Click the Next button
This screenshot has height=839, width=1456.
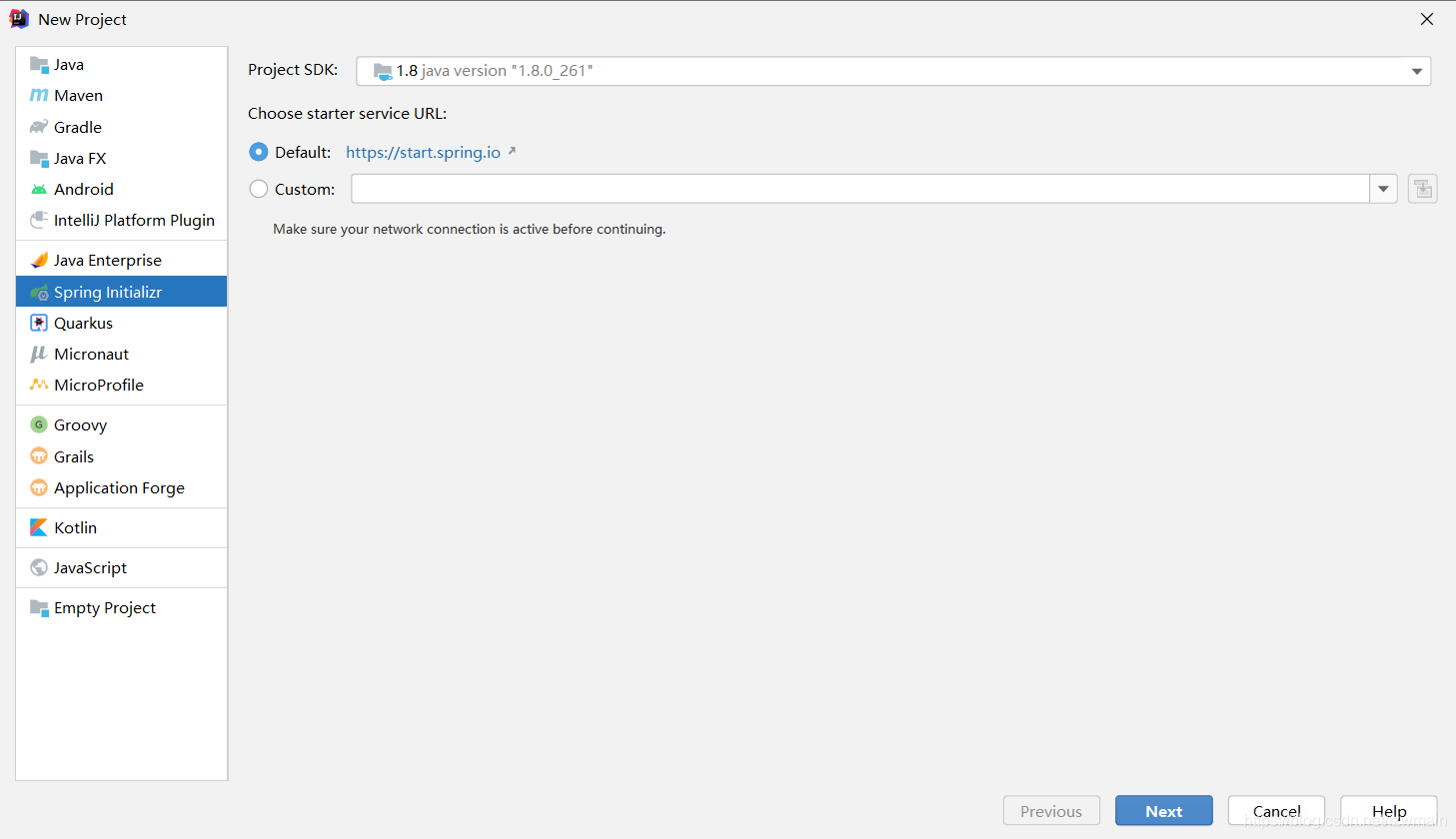point(1164,811)
